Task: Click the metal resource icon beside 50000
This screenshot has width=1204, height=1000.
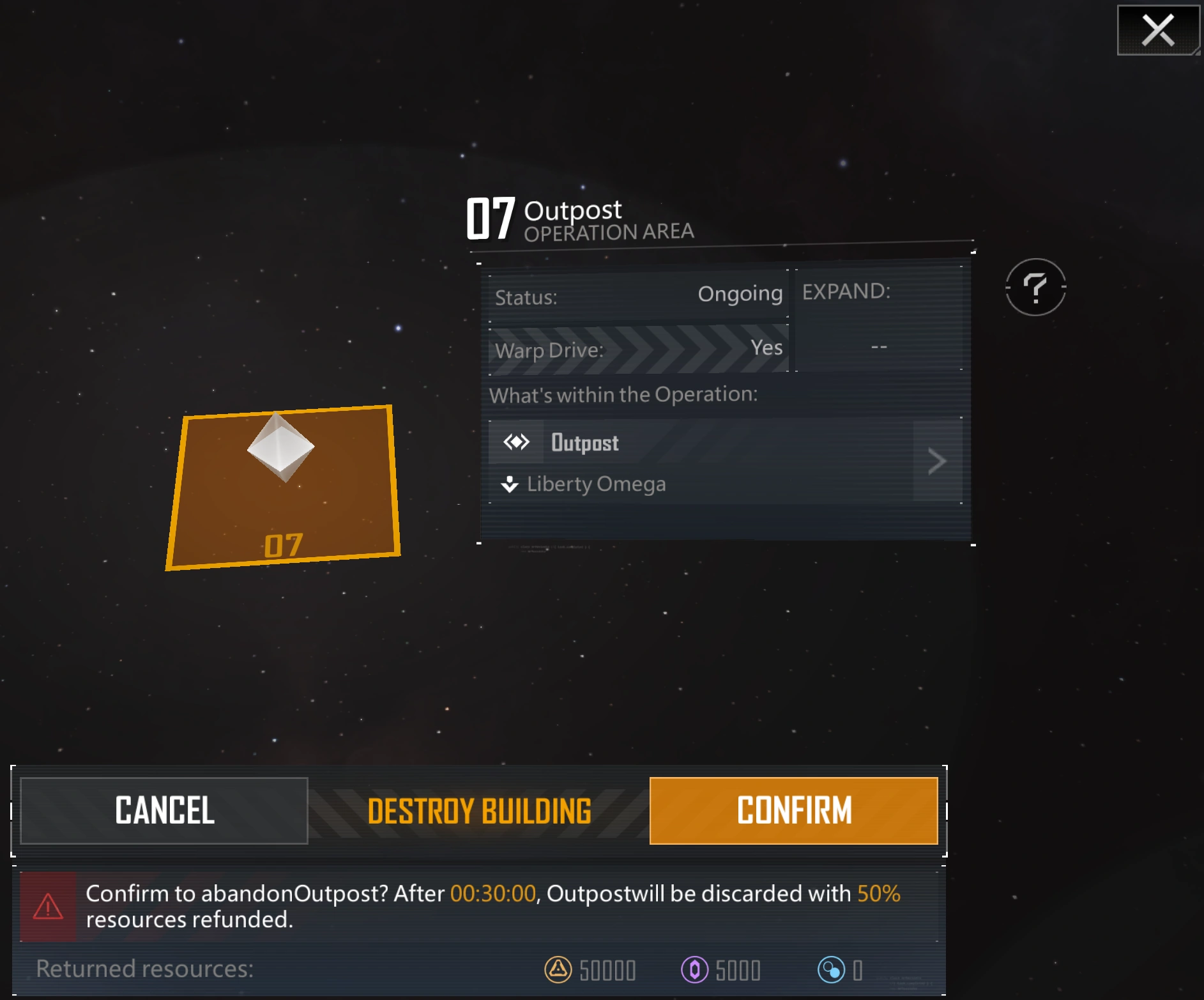Action: tap(558, 969)
